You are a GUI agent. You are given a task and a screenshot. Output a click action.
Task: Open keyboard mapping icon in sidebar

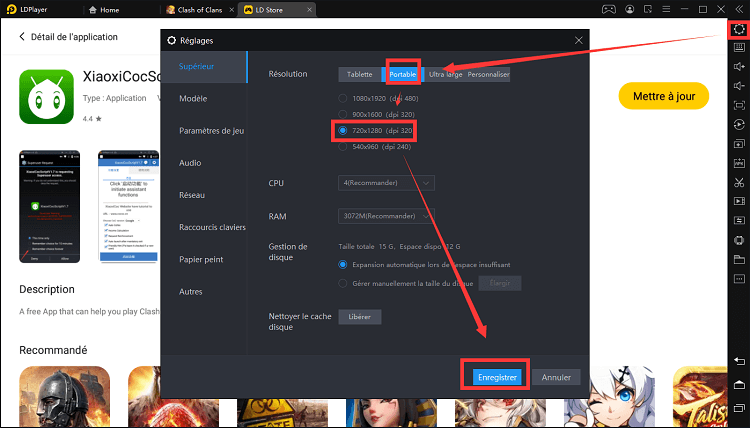pos(739,47)
